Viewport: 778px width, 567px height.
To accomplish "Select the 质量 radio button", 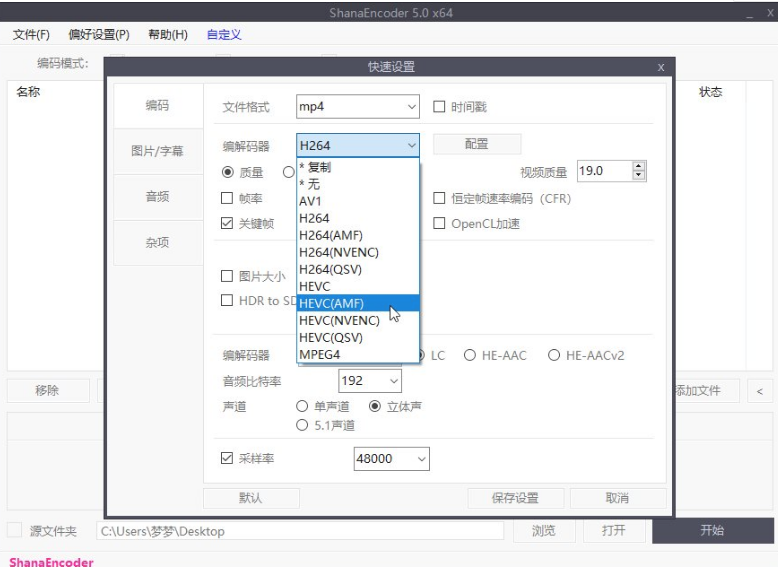I will (x=228, y=172).
